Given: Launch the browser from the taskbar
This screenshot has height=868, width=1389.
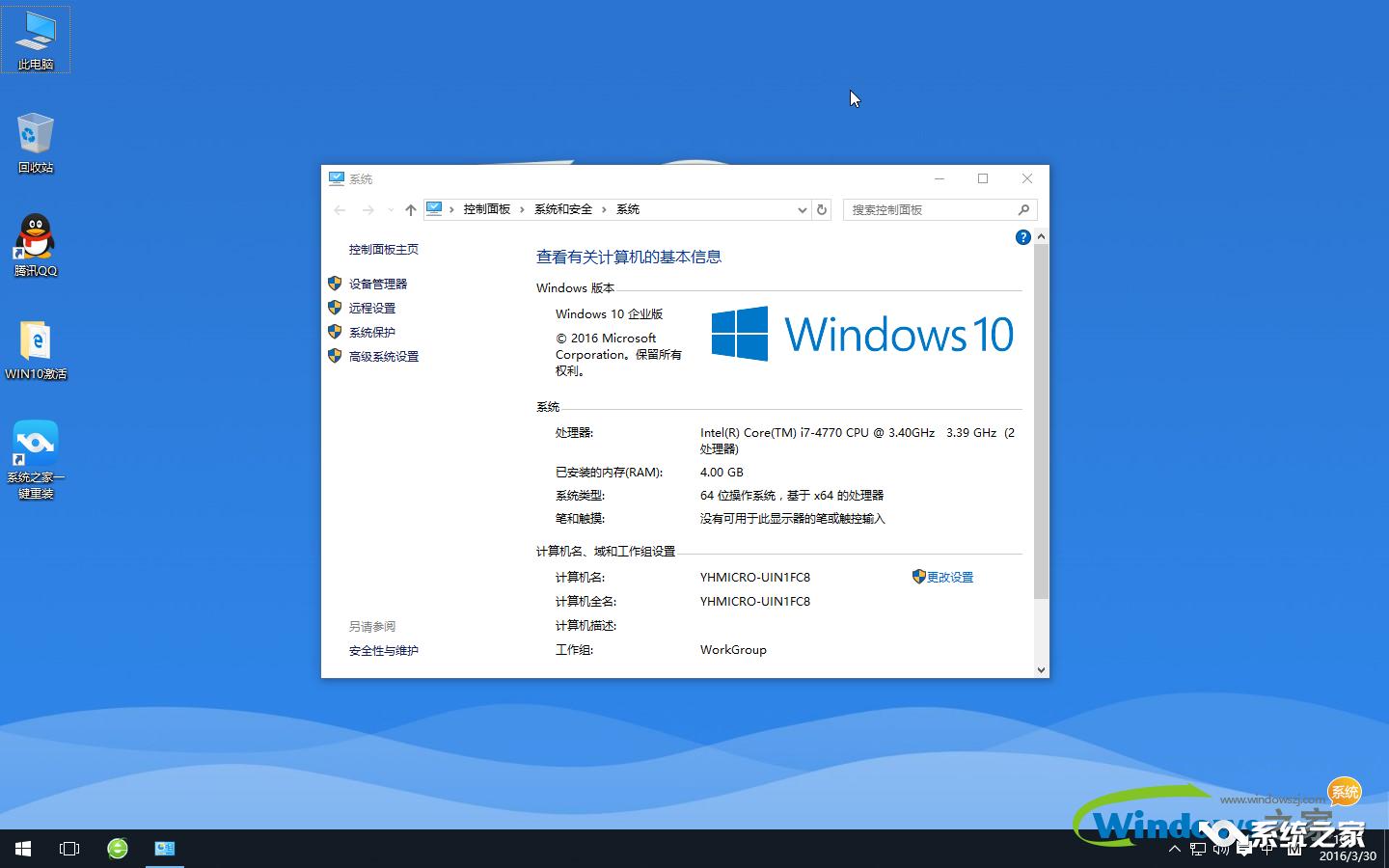Looking at the screenshot, I should pyautogui.click(x=116, y=848).
